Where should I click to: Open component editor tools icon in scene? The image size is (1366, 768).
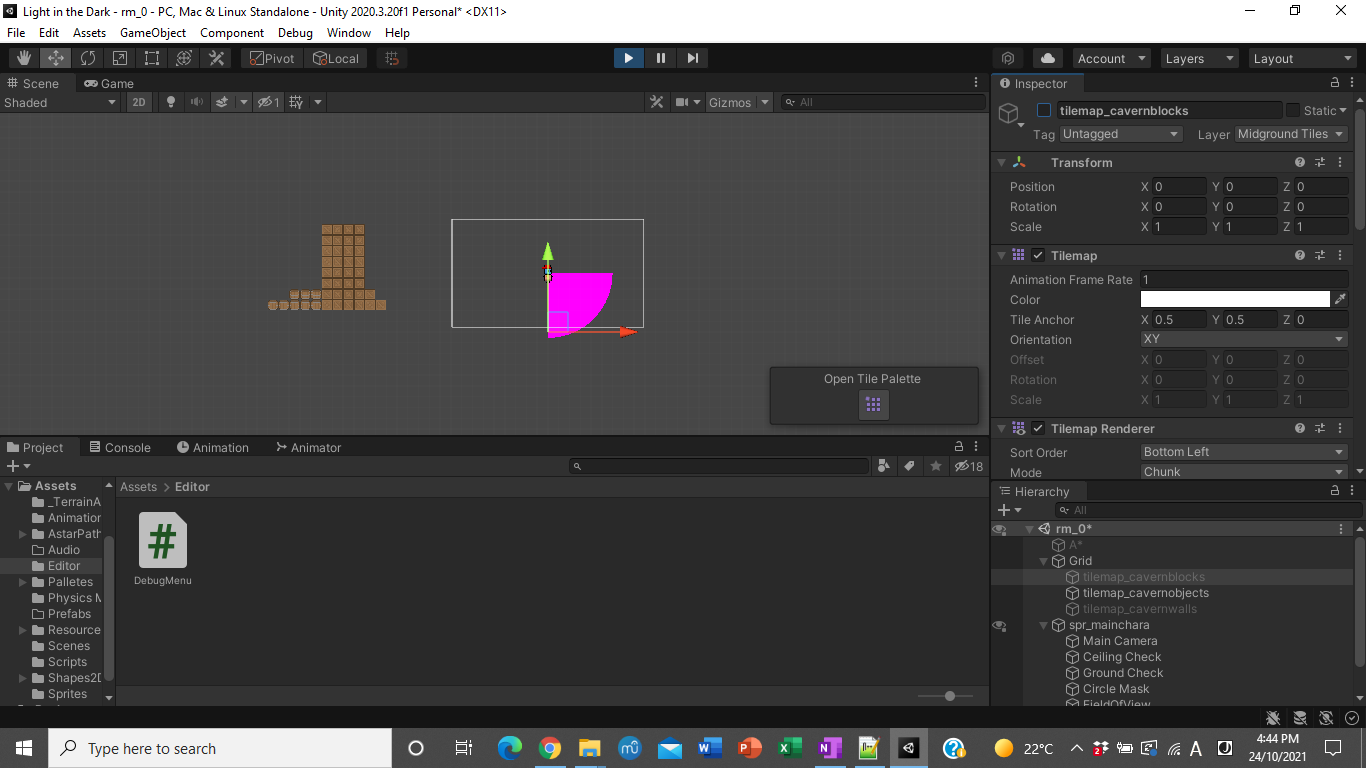[x=656, y=102]
